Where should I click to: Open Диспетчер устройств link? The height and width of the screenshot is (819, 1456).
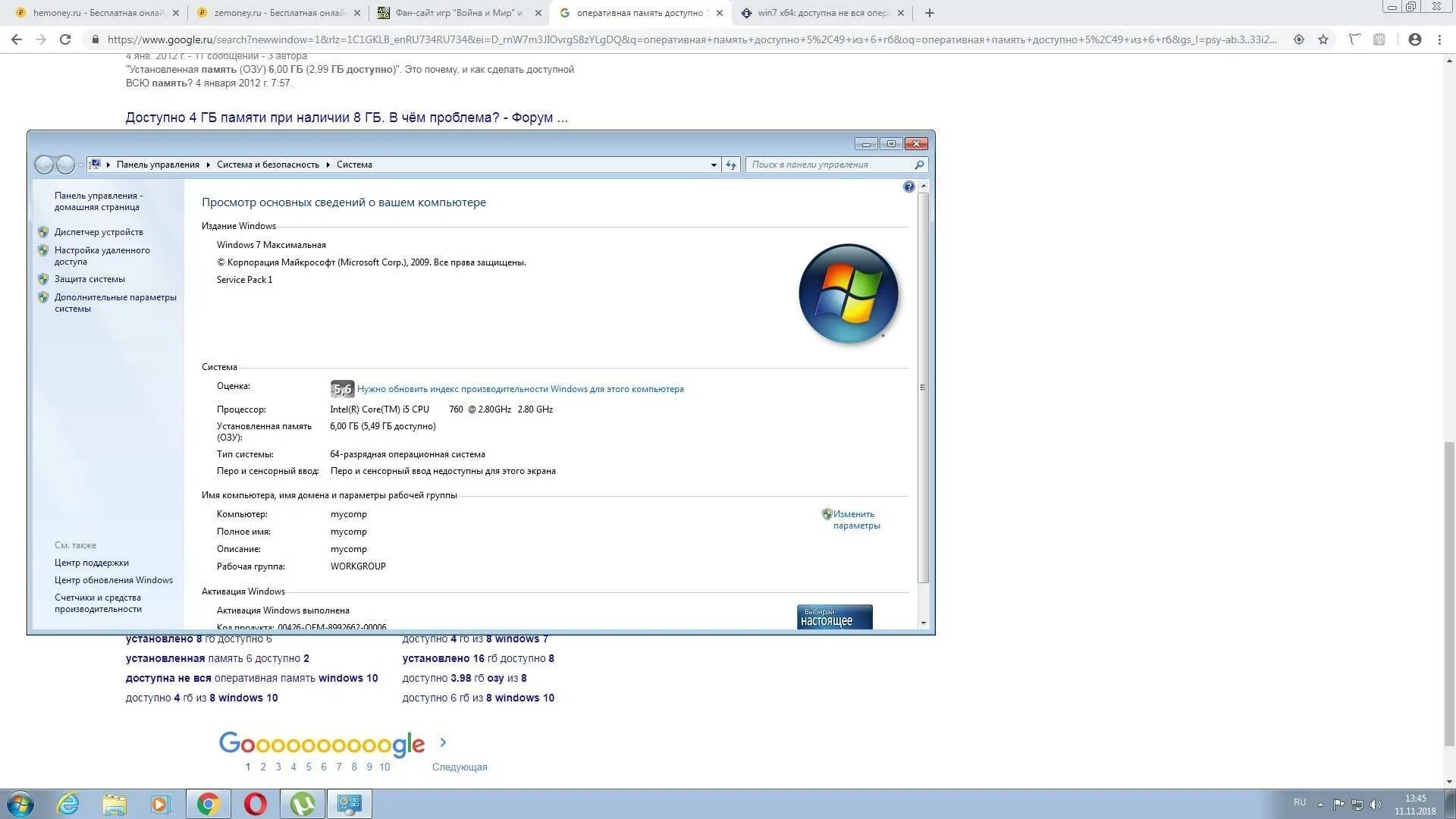99,232
